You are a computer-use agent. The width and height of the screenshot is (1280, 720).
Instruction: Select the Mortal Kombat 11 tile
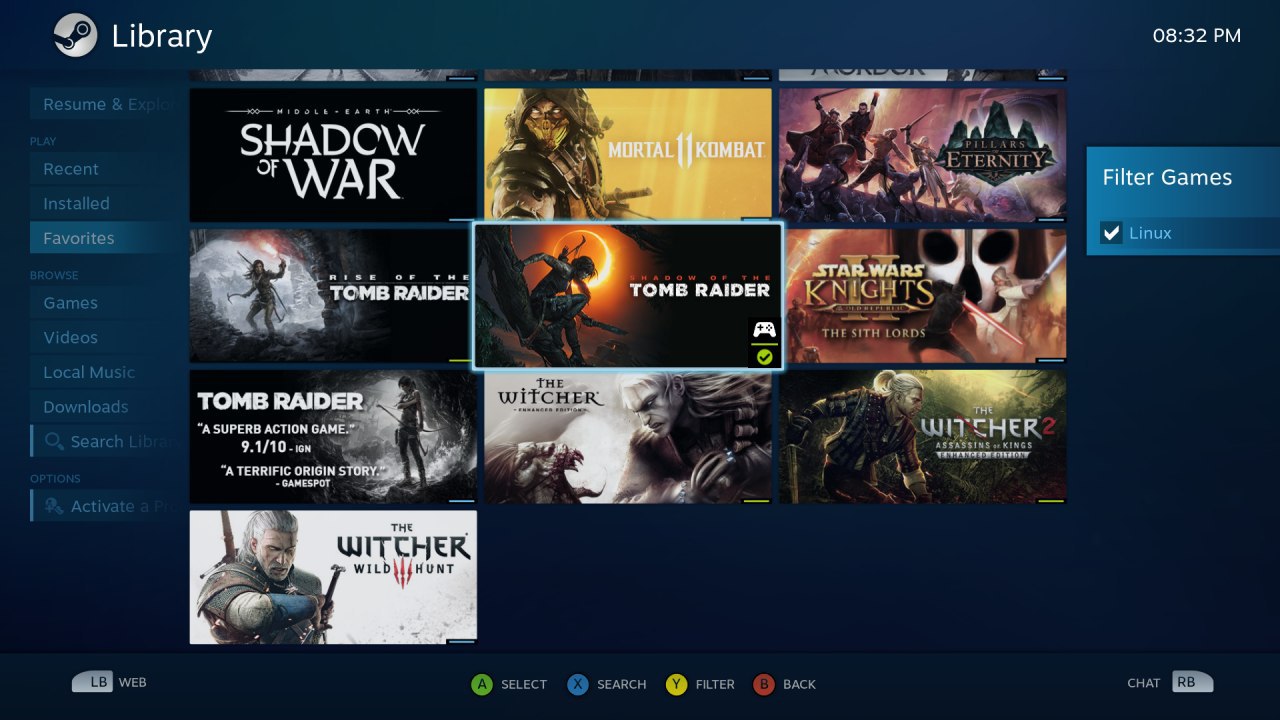(628, 155)
